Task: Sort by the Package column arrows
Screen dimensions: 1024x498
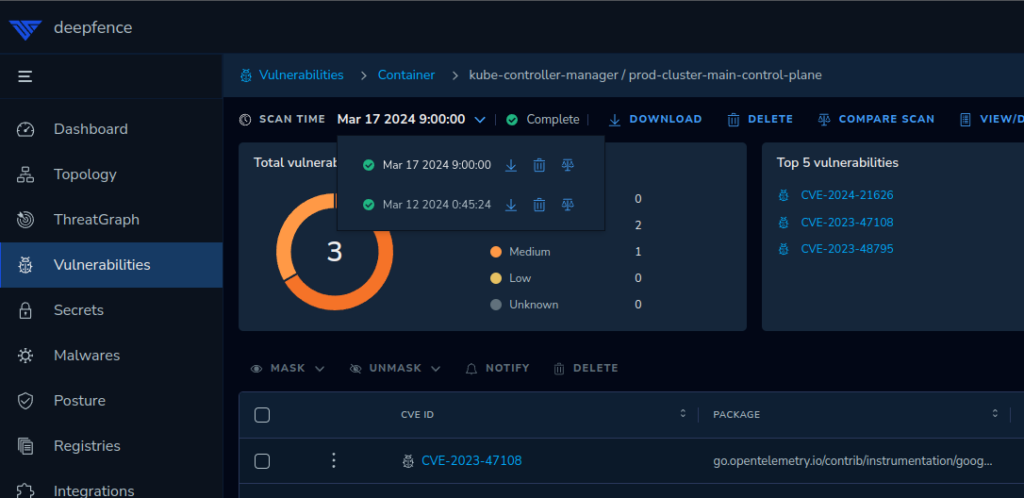Action: pos(995,414)
